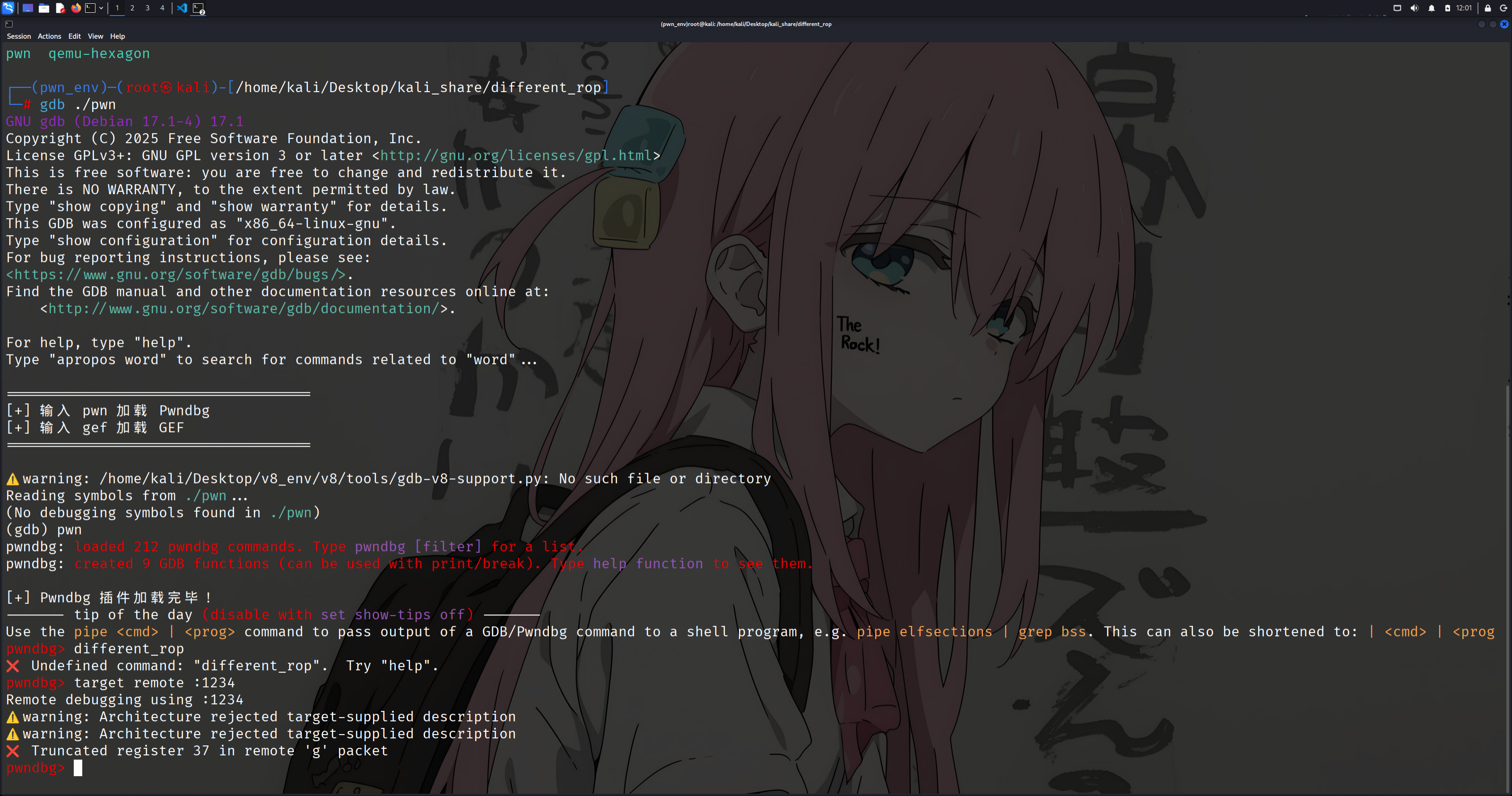Click the 12:01 panel clock

click(1464, 8)
